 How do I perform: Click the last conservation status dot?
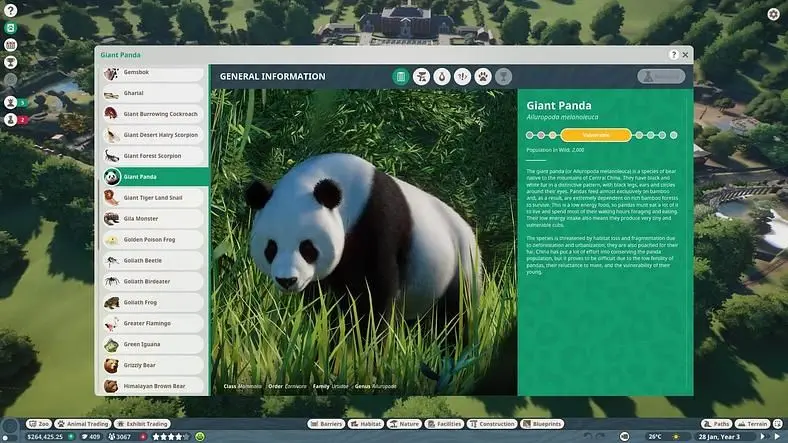[x=674, y=135]
